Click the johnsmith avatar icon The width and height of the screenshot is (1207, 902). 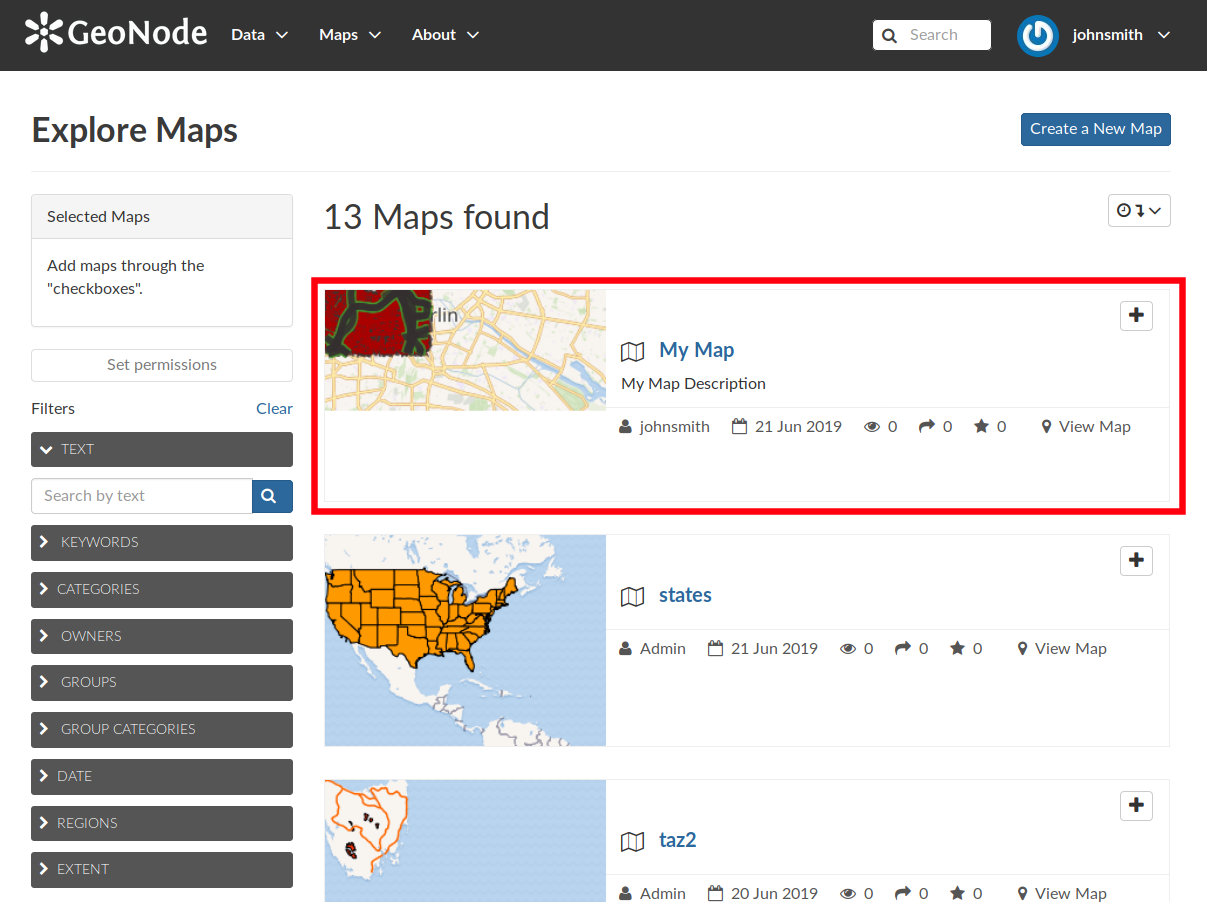point(1038,36)
